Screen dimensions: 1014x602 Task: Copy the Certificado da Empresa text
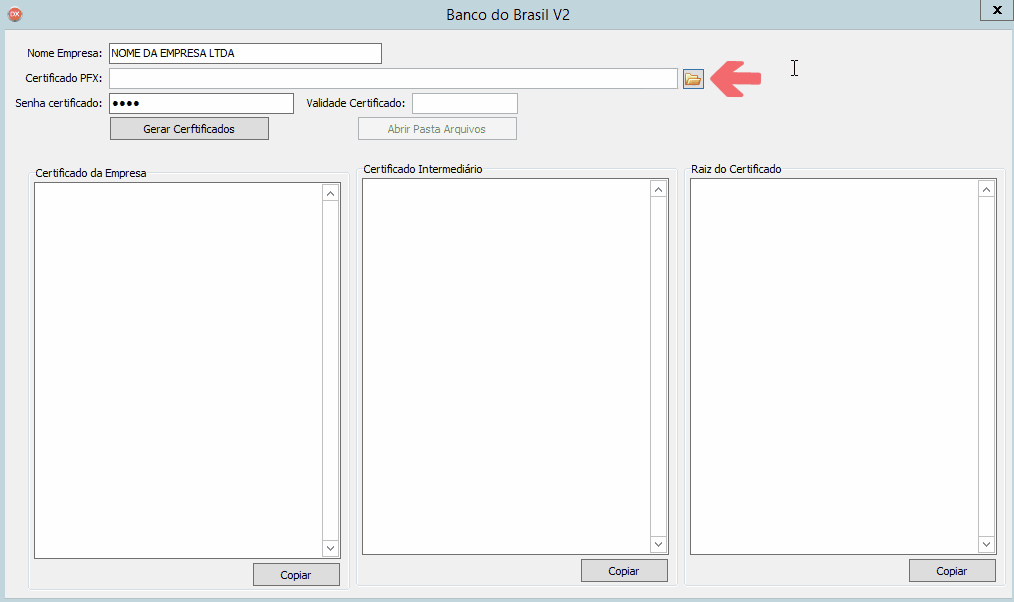tap(296, 575)
